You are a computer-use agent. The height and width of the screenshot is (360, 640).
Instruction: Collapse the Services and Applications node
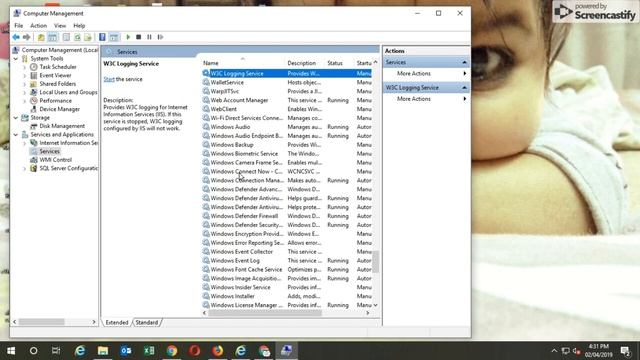(16, 135)
